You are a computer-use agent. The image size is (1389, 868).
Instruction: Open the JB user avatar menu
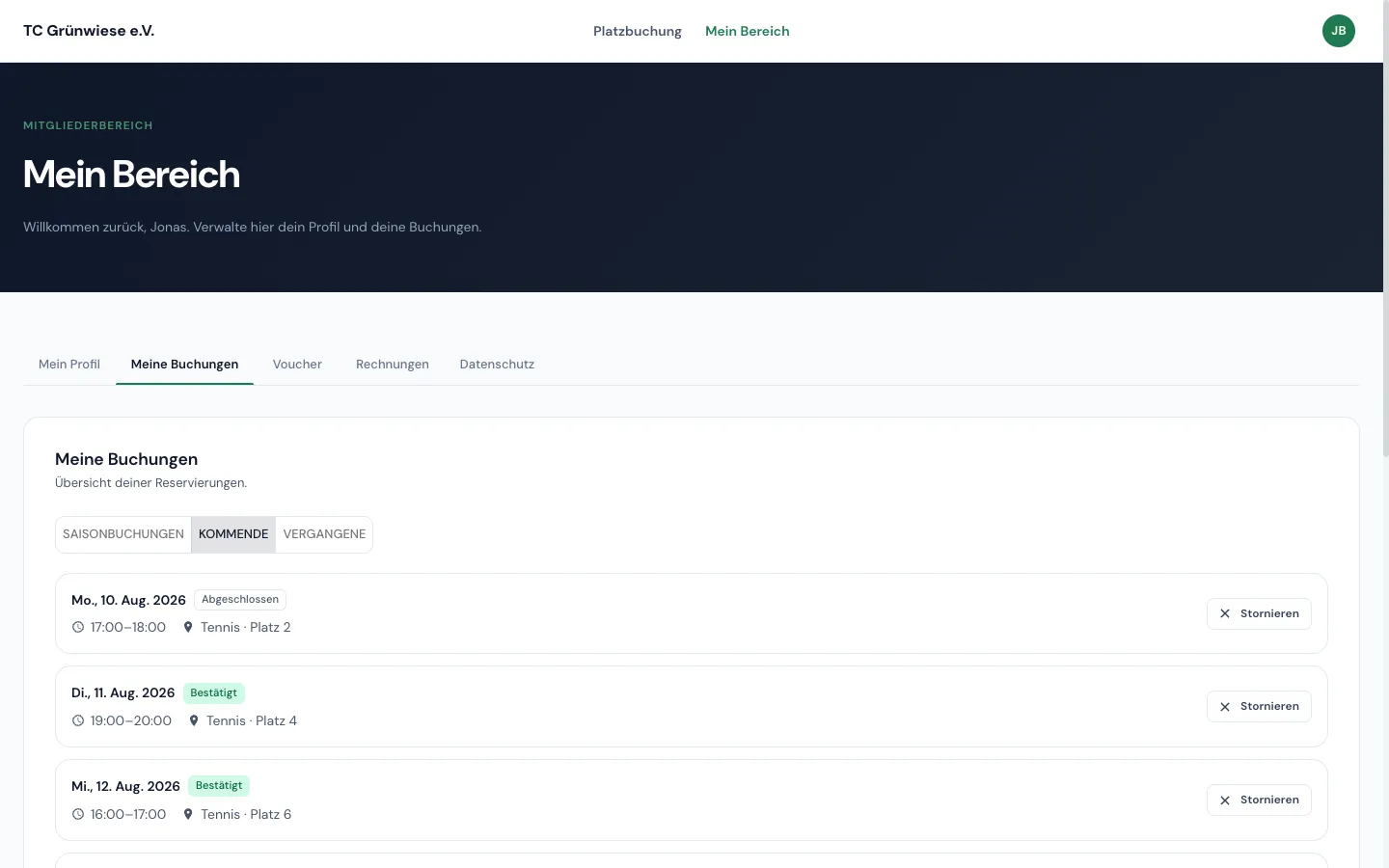coord(1338,31)
